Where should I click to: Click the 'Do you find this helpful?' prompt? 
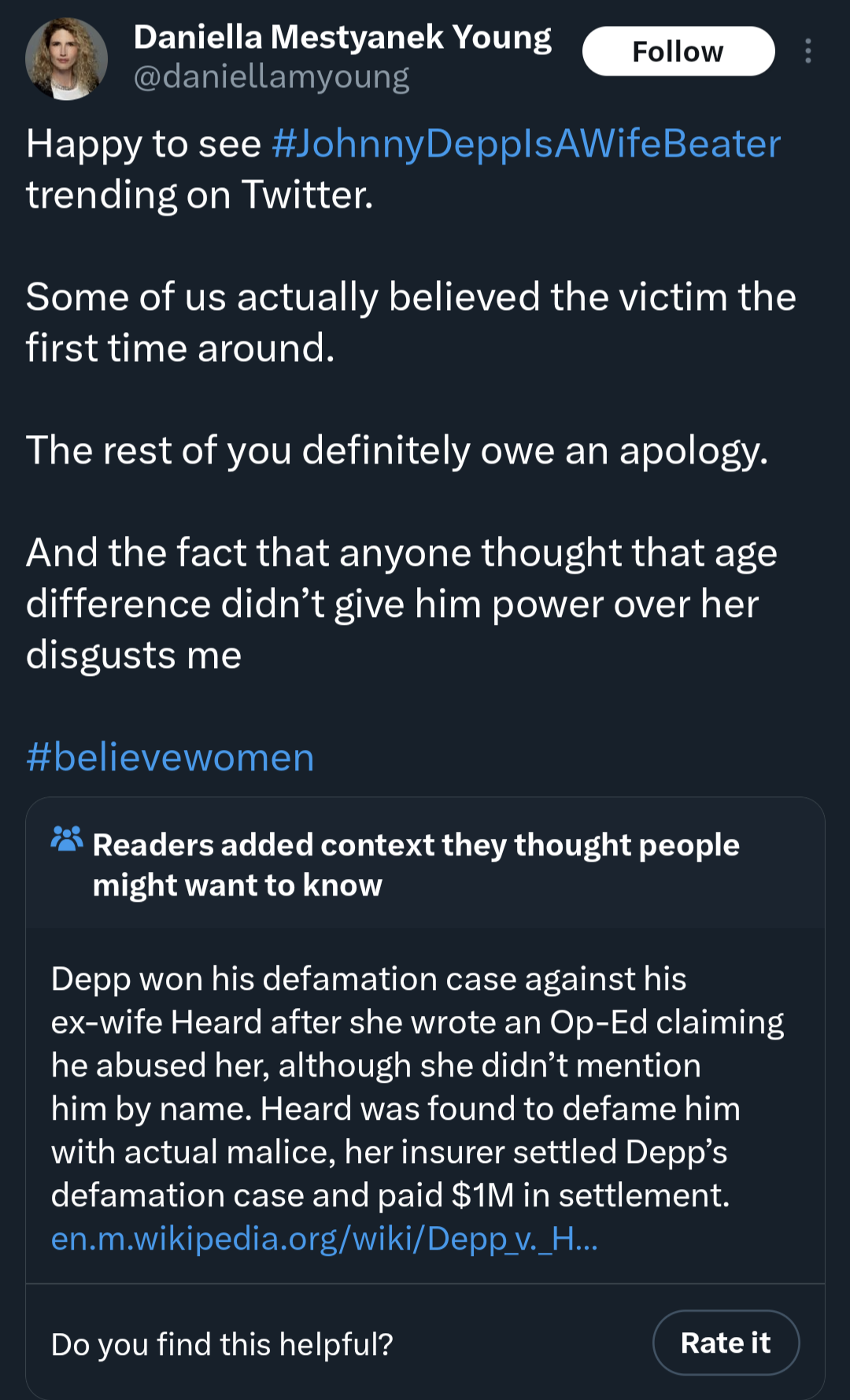(222, 1344)
